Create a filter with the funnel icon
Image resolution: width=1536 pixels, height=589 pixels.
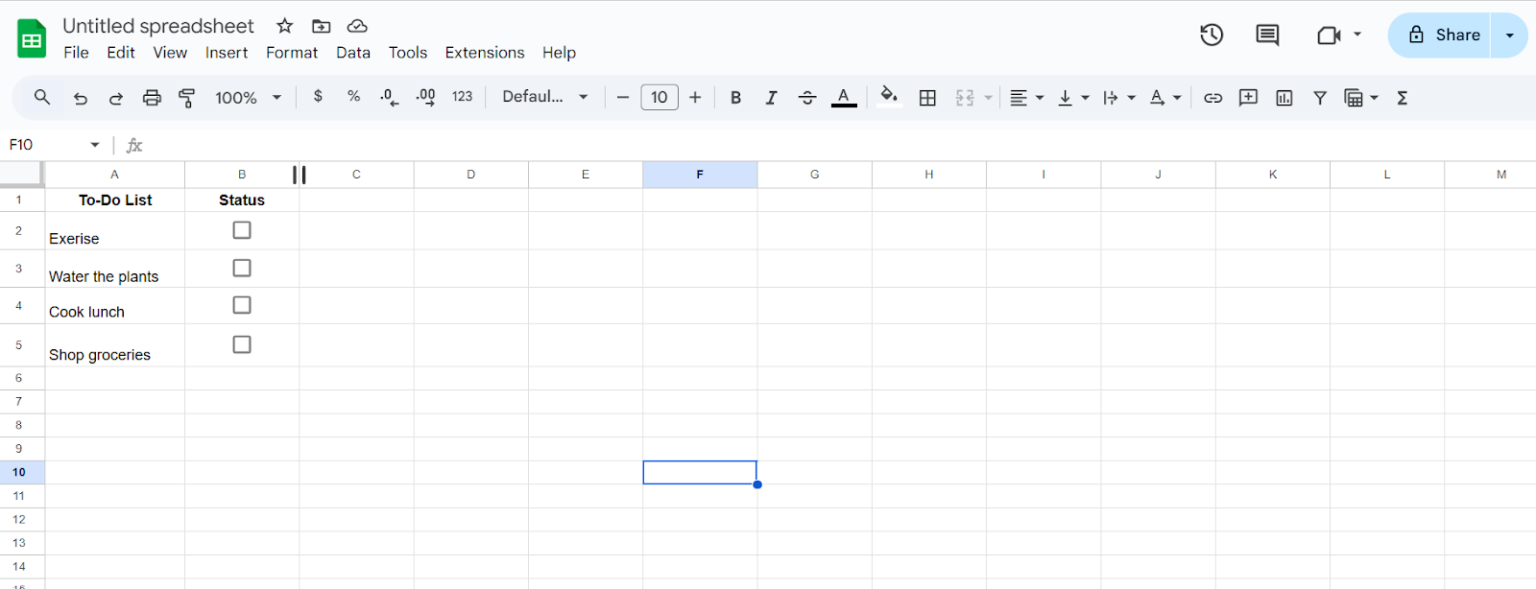point(1319,97)
